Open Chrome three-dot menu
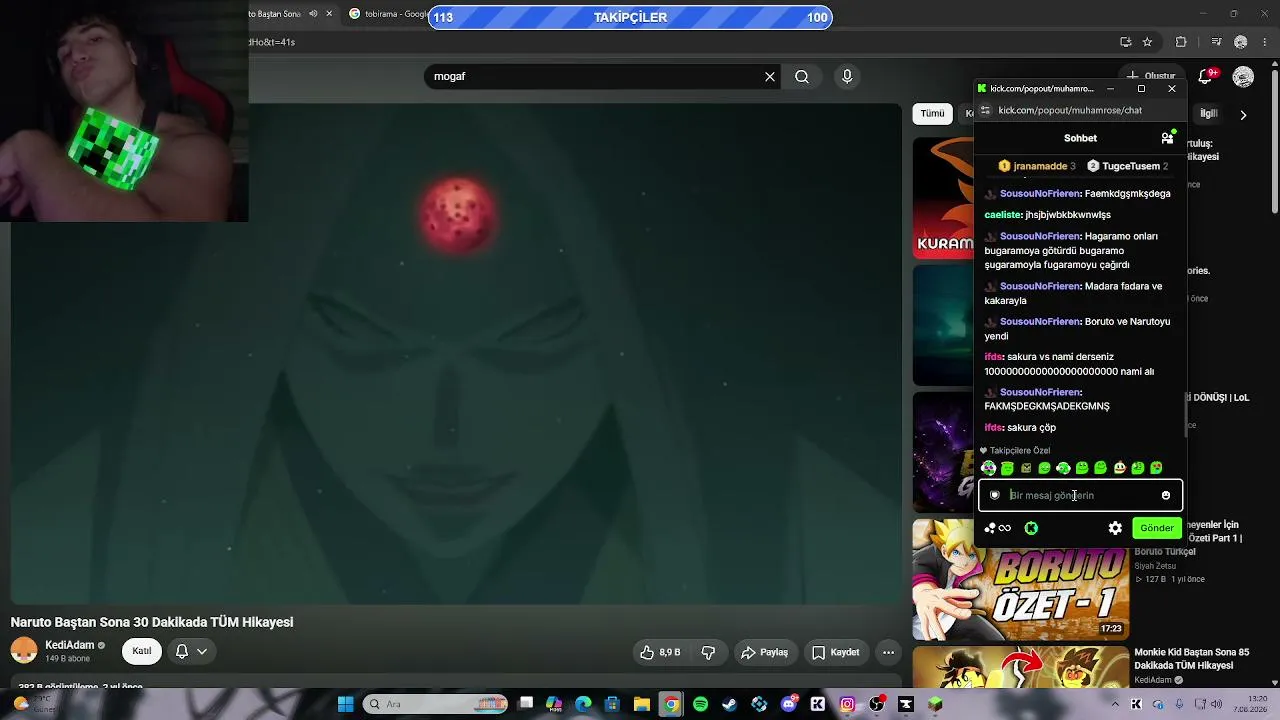 tap(1264, 42)
